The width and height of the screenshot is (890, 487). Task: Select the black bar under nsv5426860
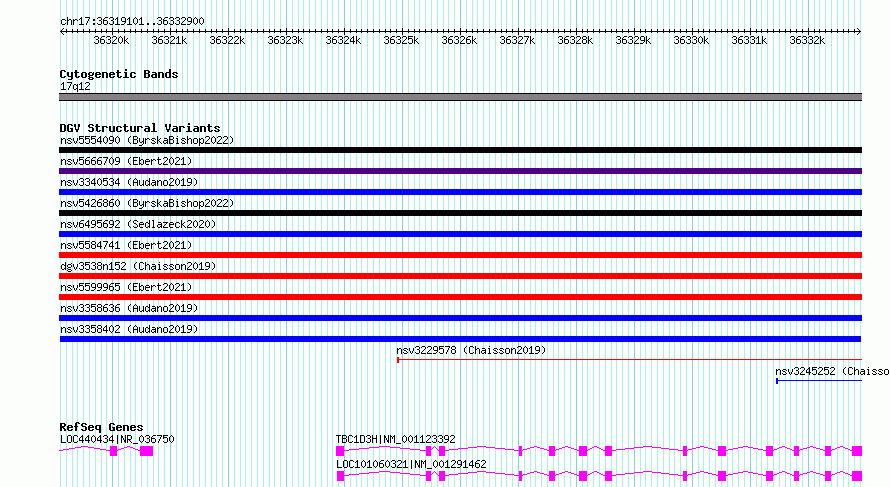pyautogui.click(x=460, y=213)
